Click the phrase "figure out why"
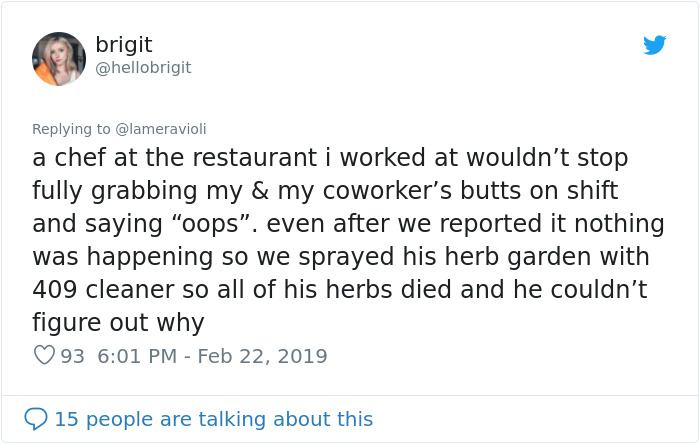700x444 pixels. tap(118, 323)
